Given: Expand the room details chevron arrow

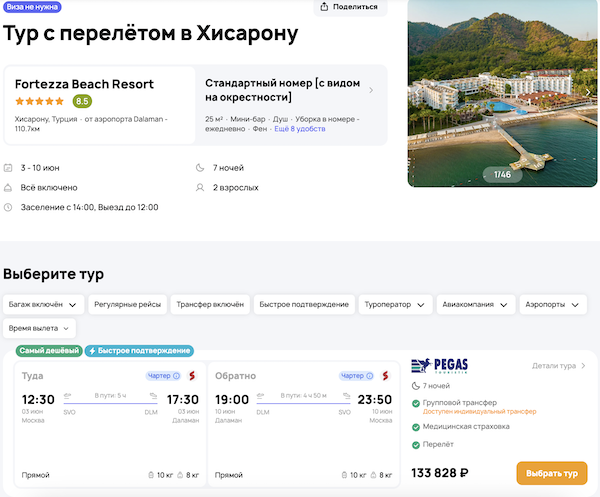Looking at the screenshot, I should (x=371, y=90).
